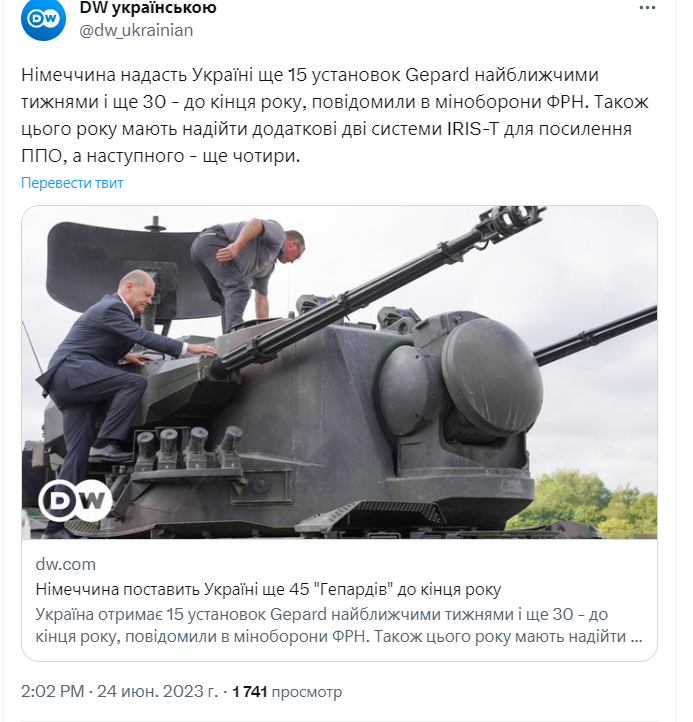Open the DW profile avatar
Image resolution: width=693 pixels, height=722 pixels.
point(43,18)
